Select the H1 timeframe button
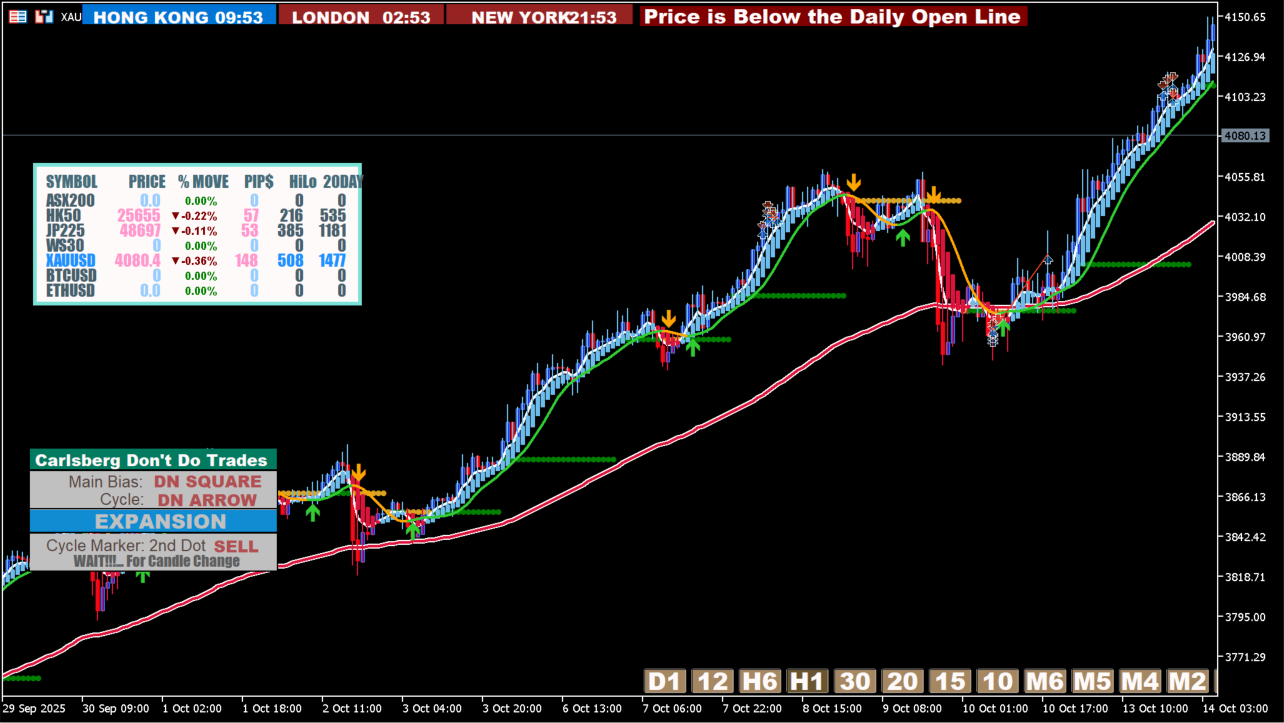This screenshot has height=723, width=1284. [x=808, y=682]
